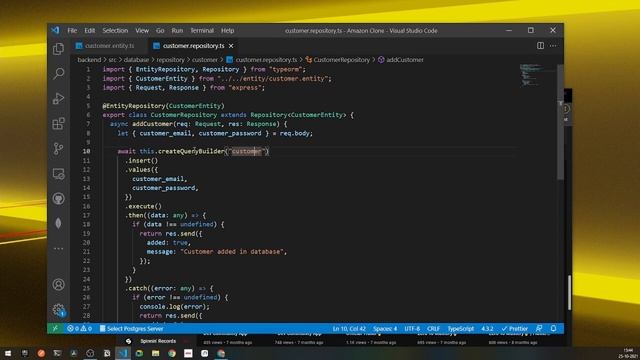
Task: Open the editor More Actions ellipsis
Action: coord(553,46)
